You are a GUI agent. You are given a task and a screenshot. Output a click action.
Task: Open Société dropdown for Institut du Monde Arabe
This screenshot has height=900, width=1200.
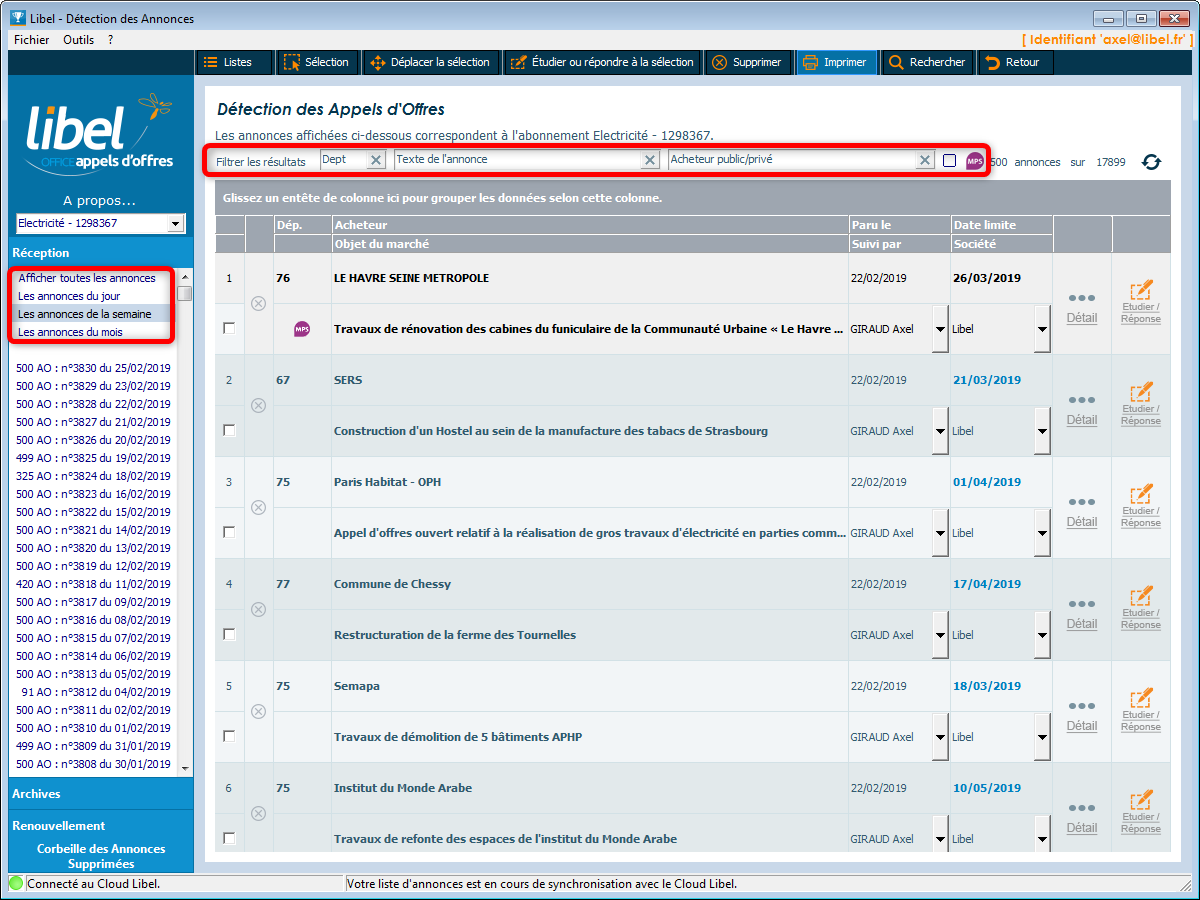pyautogui.click(x=1042, y=835)
